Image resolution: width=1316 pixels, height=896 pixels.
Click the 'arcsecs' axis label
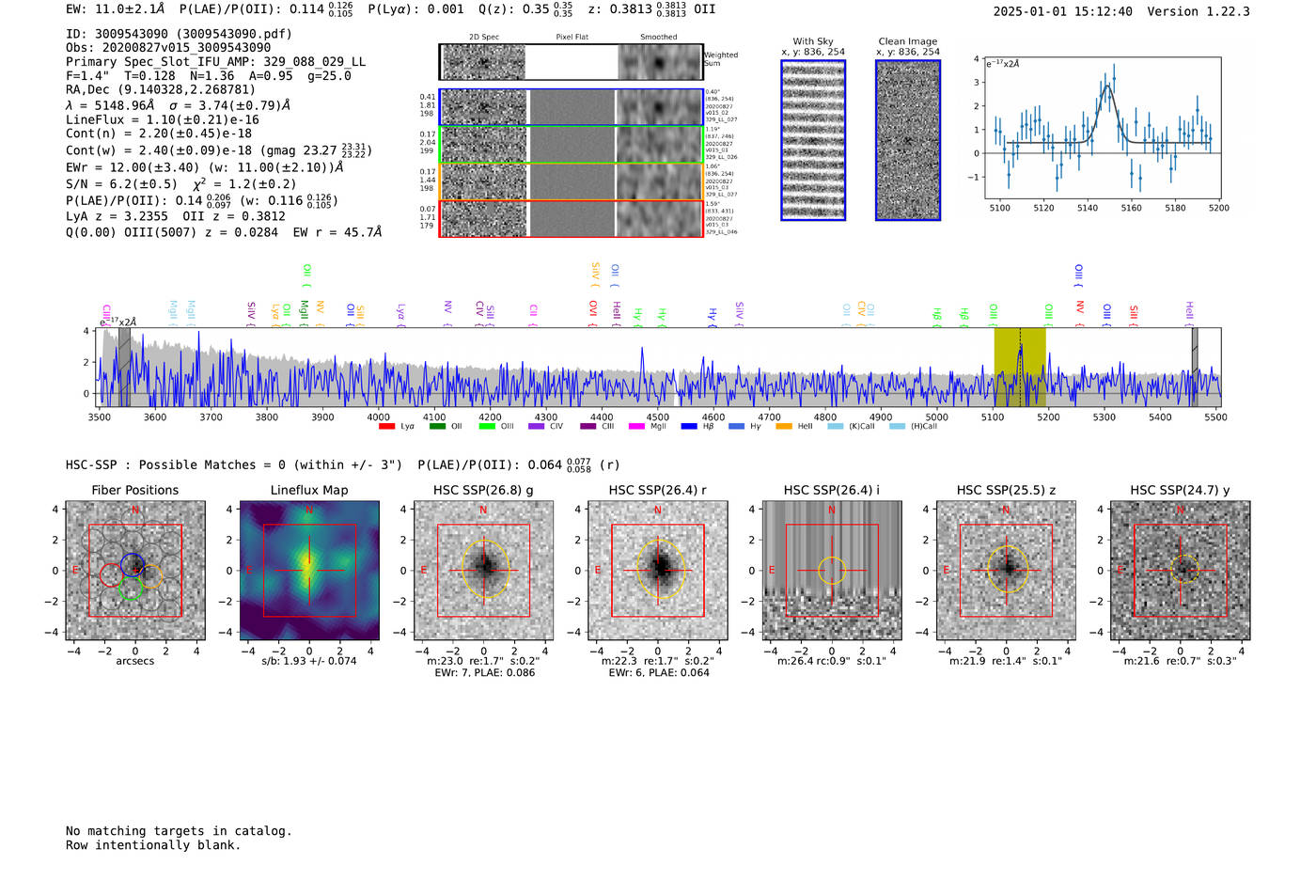135,661
